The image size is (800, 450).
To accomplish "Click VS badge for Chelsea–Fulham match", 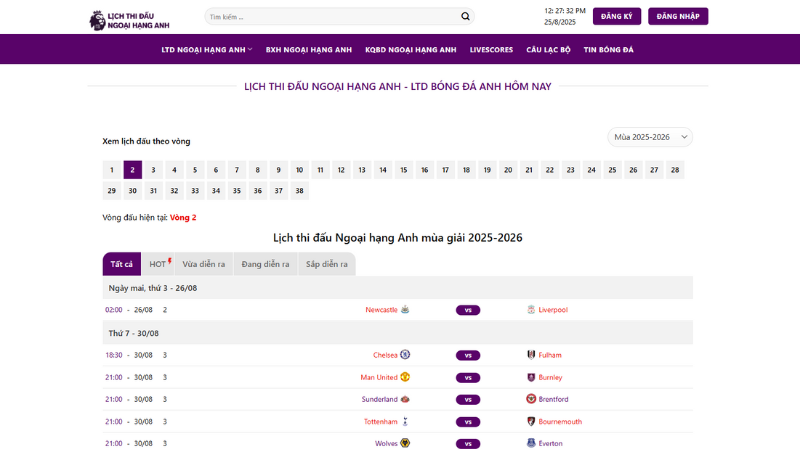I will [468, 356].
